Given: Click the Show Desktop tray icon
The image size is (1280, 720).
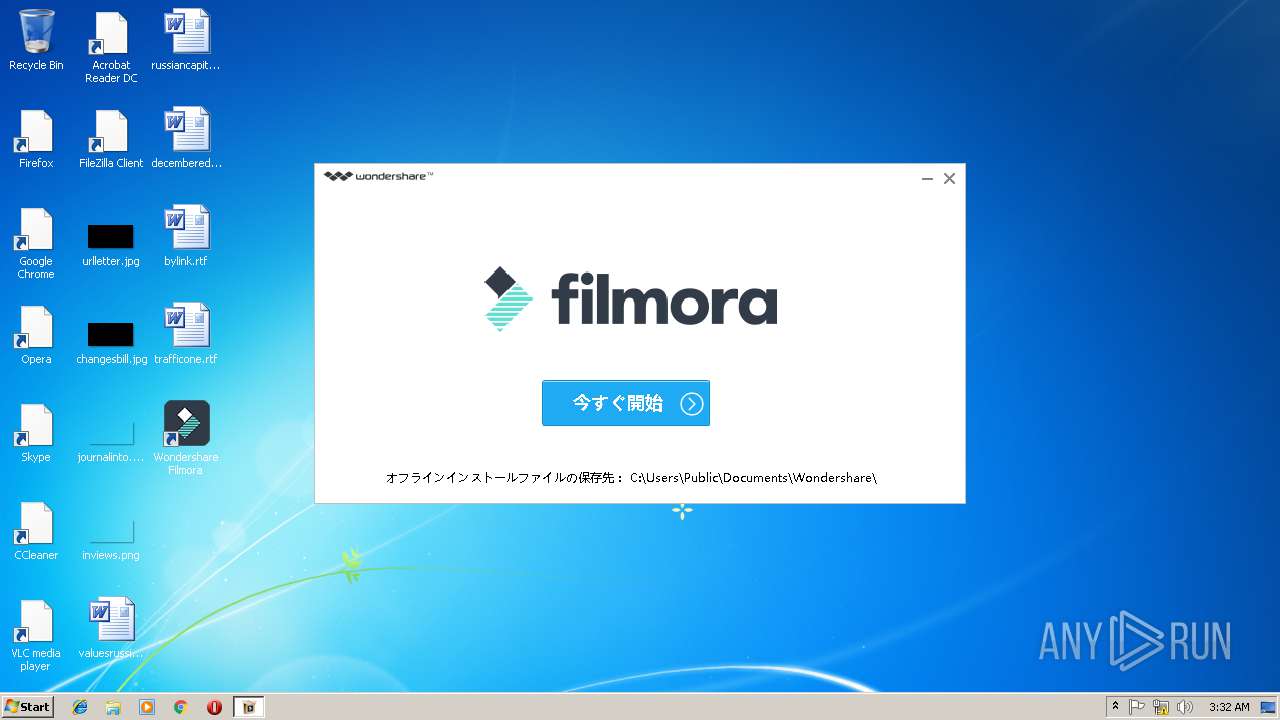Looking at the screenshot, I should (x=1269, y=707).
